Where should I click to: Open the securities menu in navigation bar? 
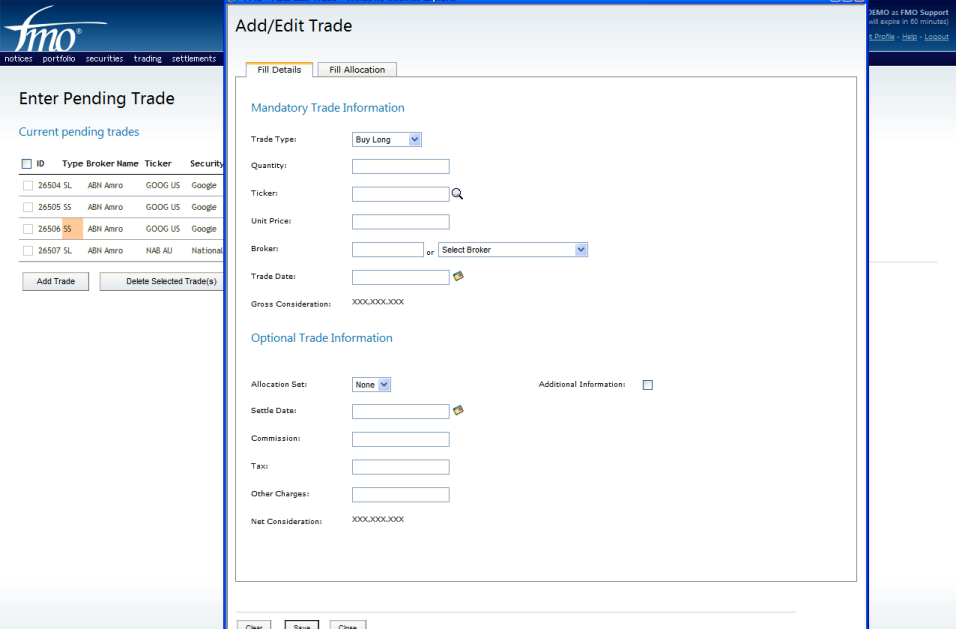[104, 59]
